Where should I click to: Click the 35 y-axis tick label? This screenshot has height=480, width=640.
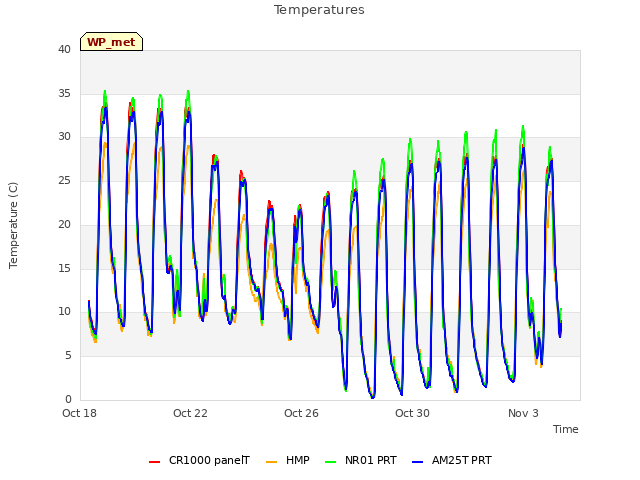64,93
